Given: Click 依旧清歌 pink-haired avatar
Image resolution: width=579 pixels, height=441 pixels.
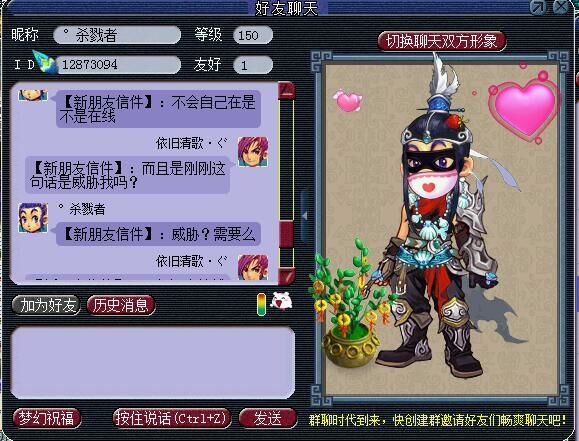Looking at the screenshot, I should (x=253, y=151).
